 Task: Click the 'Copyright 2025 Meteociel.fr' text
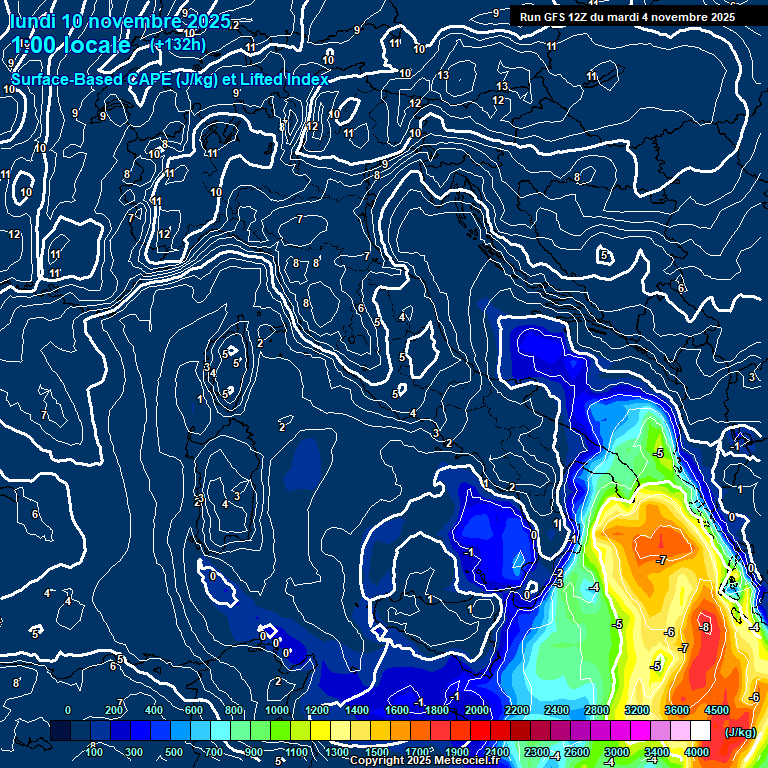tap(425, 760)
